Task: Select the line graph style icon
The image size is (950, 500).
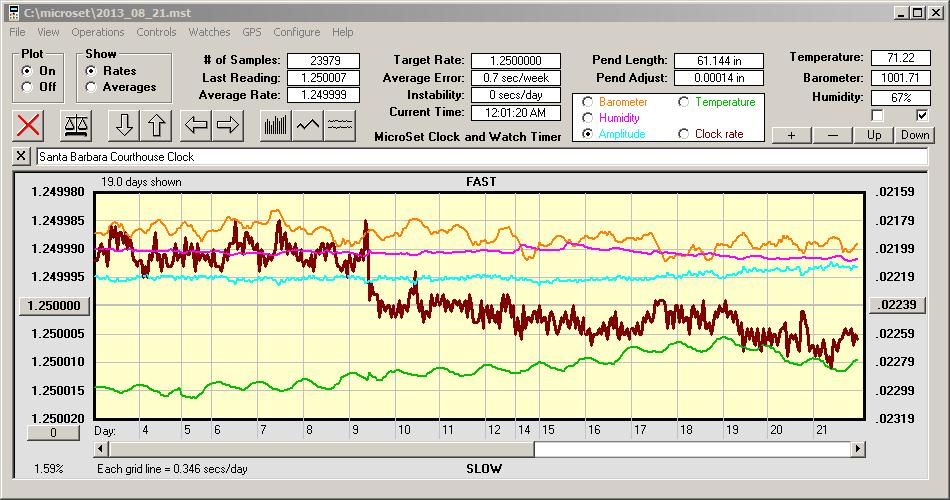Action: (308, 125)
